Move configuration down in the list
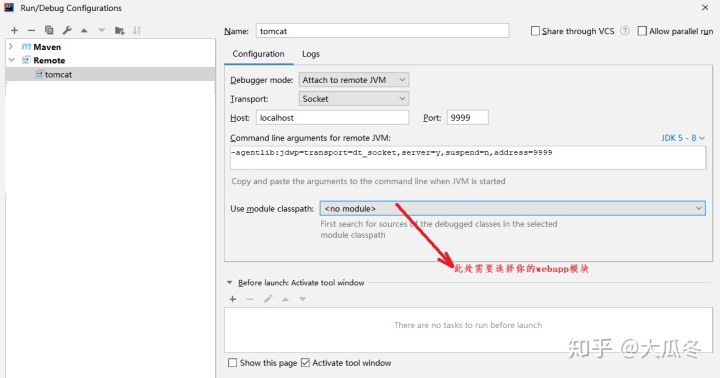This screenshot has height=378, width=720. (101, 30)
